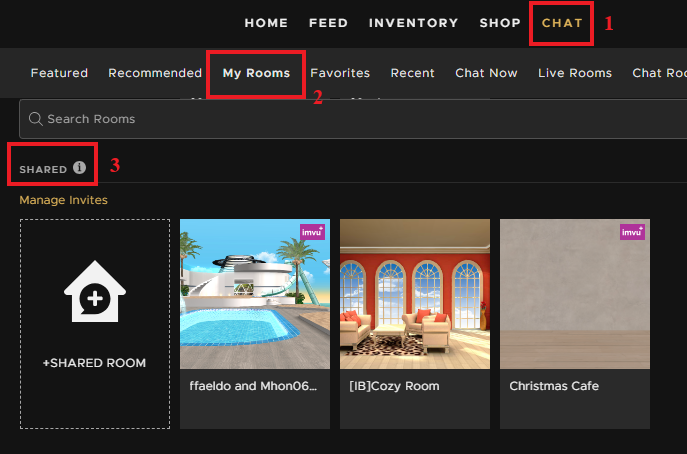Screen dimensions: 687x454
Task: Click the add shared room house icon
Action: coord(95,291)
